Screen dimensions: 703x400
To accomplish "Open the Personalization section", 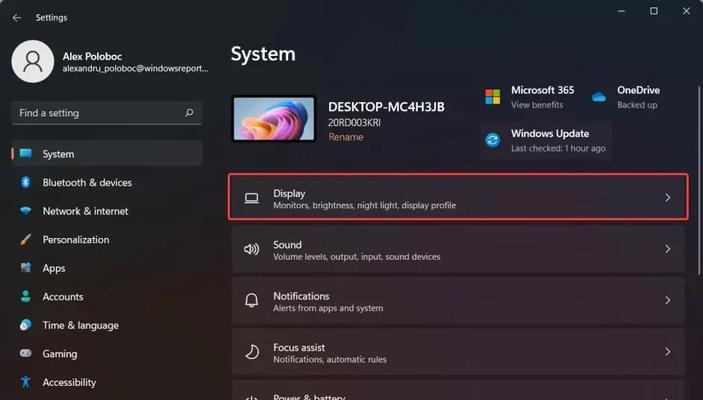I will [x=107, y=239].
